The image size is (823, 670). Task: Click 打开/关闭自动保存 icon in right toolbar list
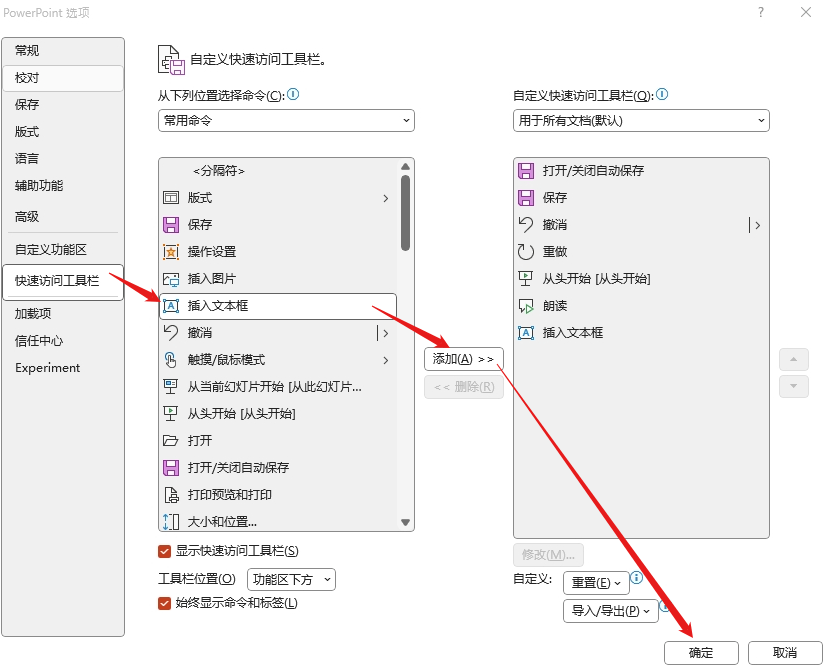526,171
